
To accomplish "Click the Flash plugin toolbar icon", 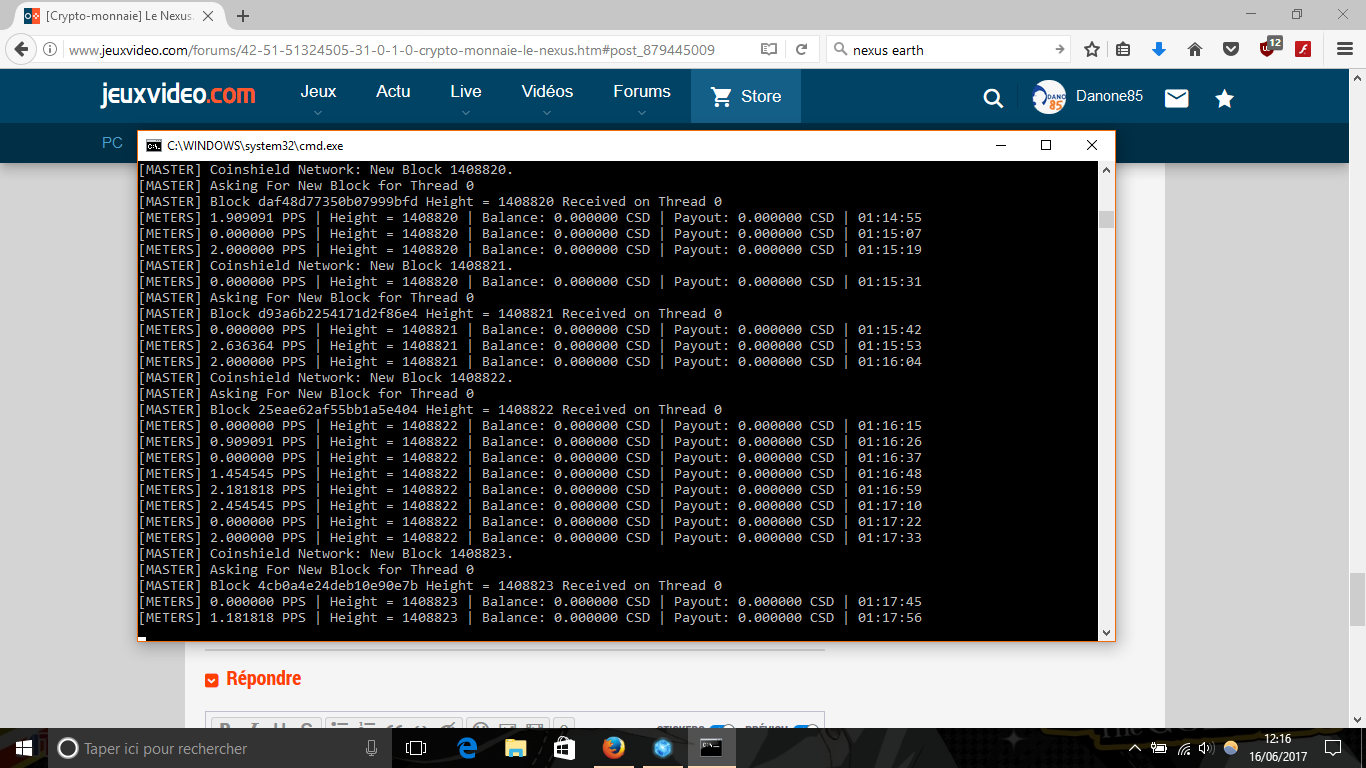I will tap(1303, 49).
